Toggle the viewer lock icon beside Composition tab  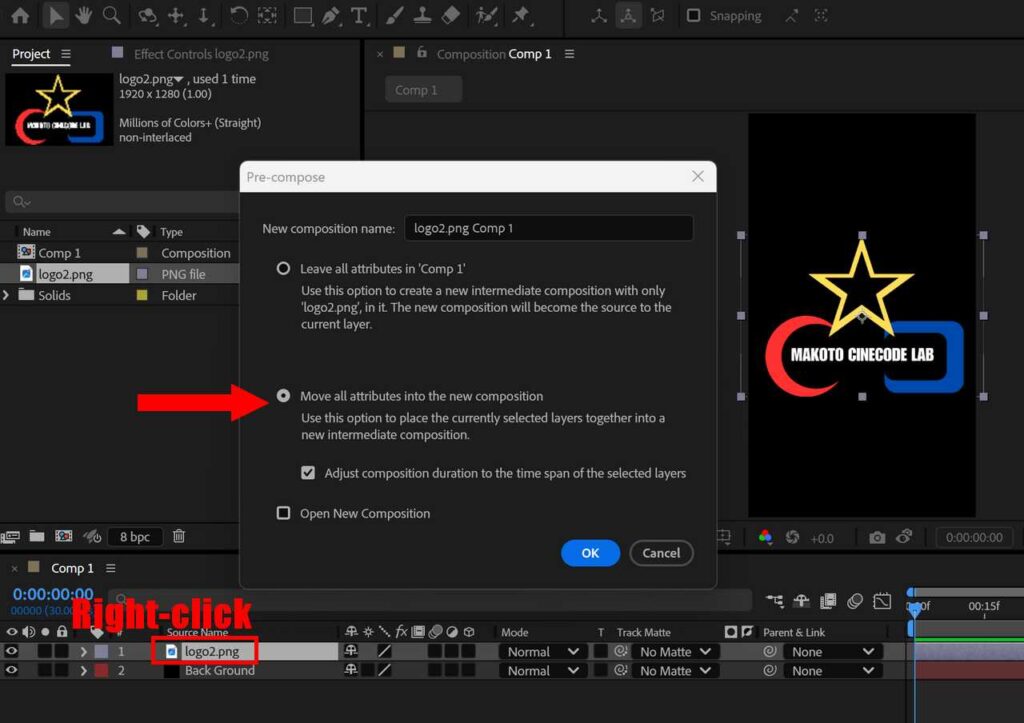coord(422,53)
